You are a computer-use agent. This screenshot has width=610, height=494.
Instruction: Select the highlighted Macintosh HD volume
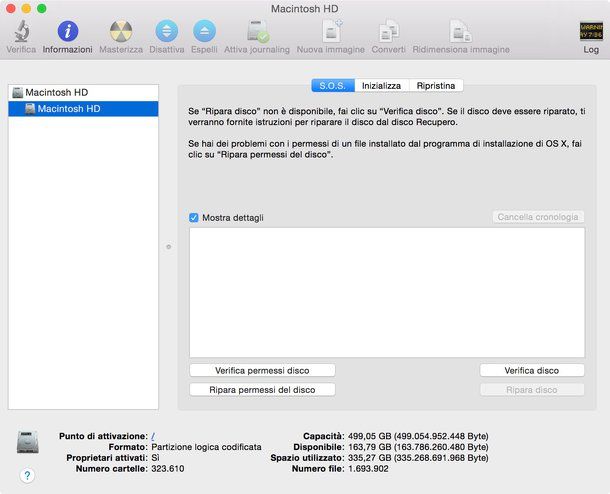point(83,109)
